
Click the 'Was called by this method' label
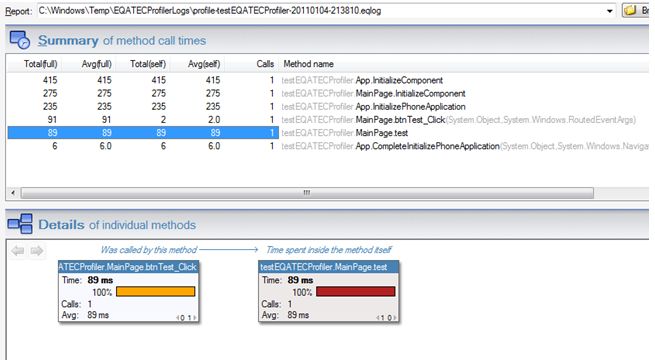tap(148, 250)
